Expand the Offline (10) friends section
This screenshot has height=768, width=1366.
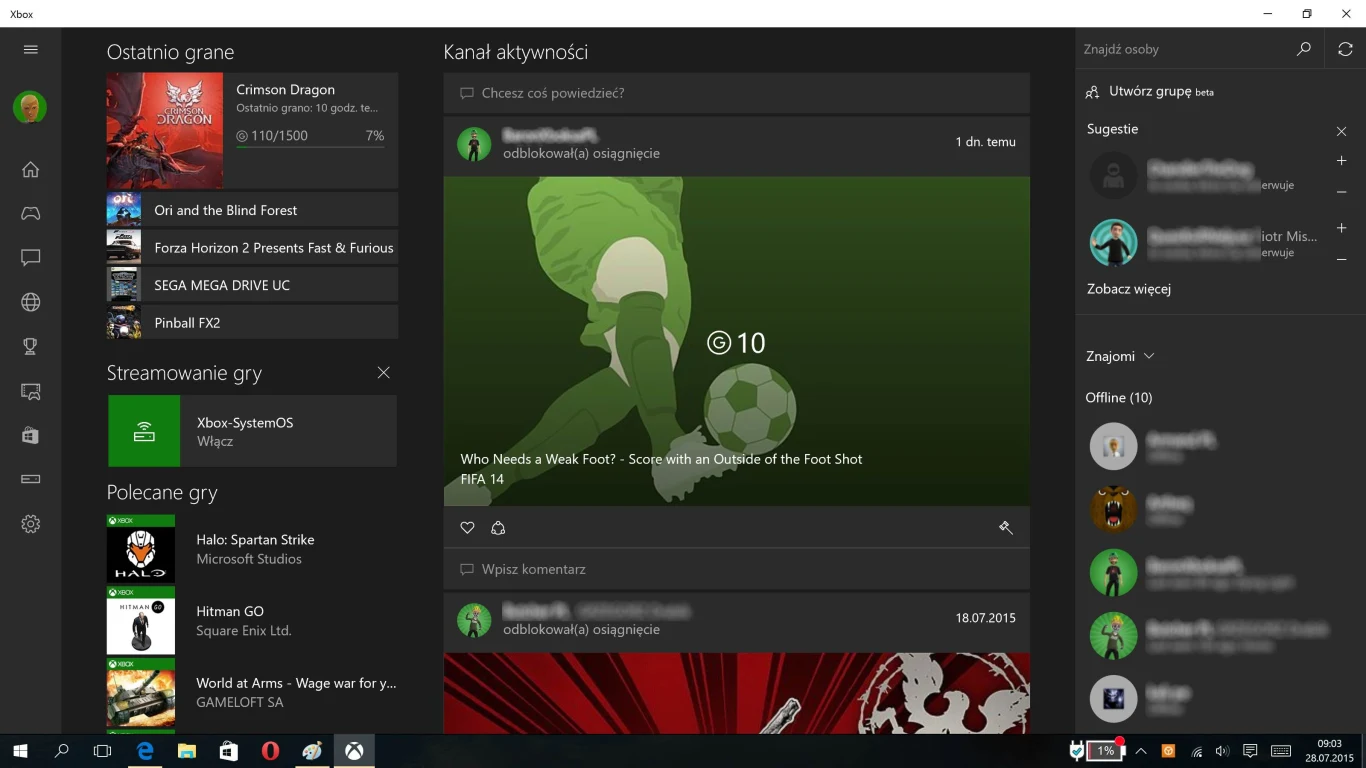(1119, 397)
